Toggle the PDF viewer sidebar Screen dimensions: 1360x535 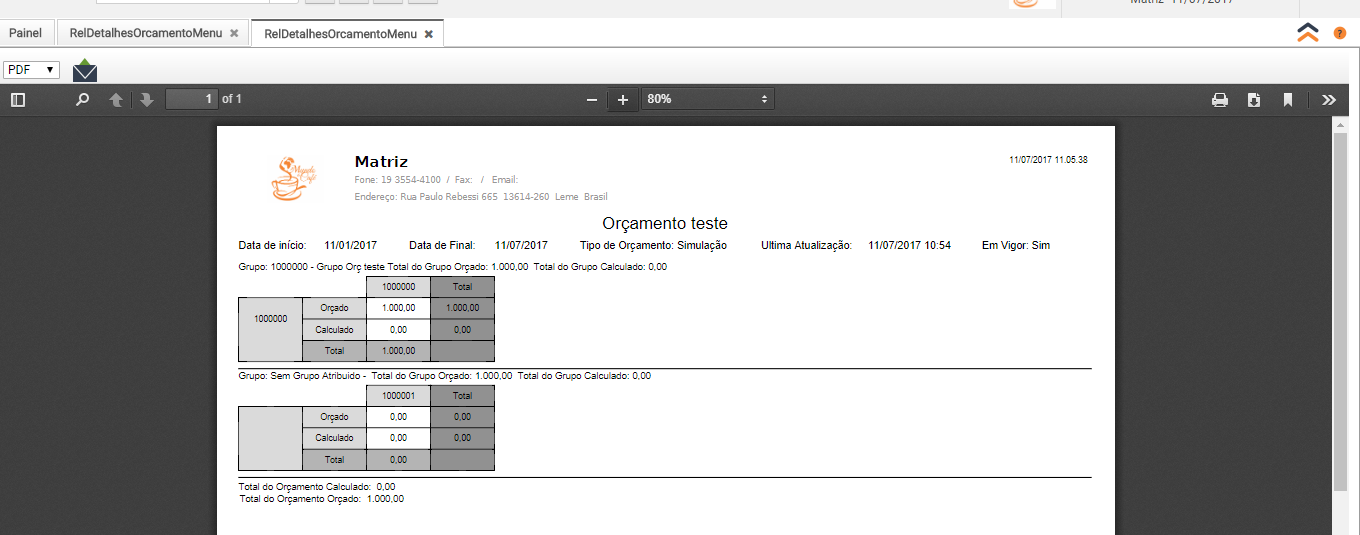click(17, 99)
